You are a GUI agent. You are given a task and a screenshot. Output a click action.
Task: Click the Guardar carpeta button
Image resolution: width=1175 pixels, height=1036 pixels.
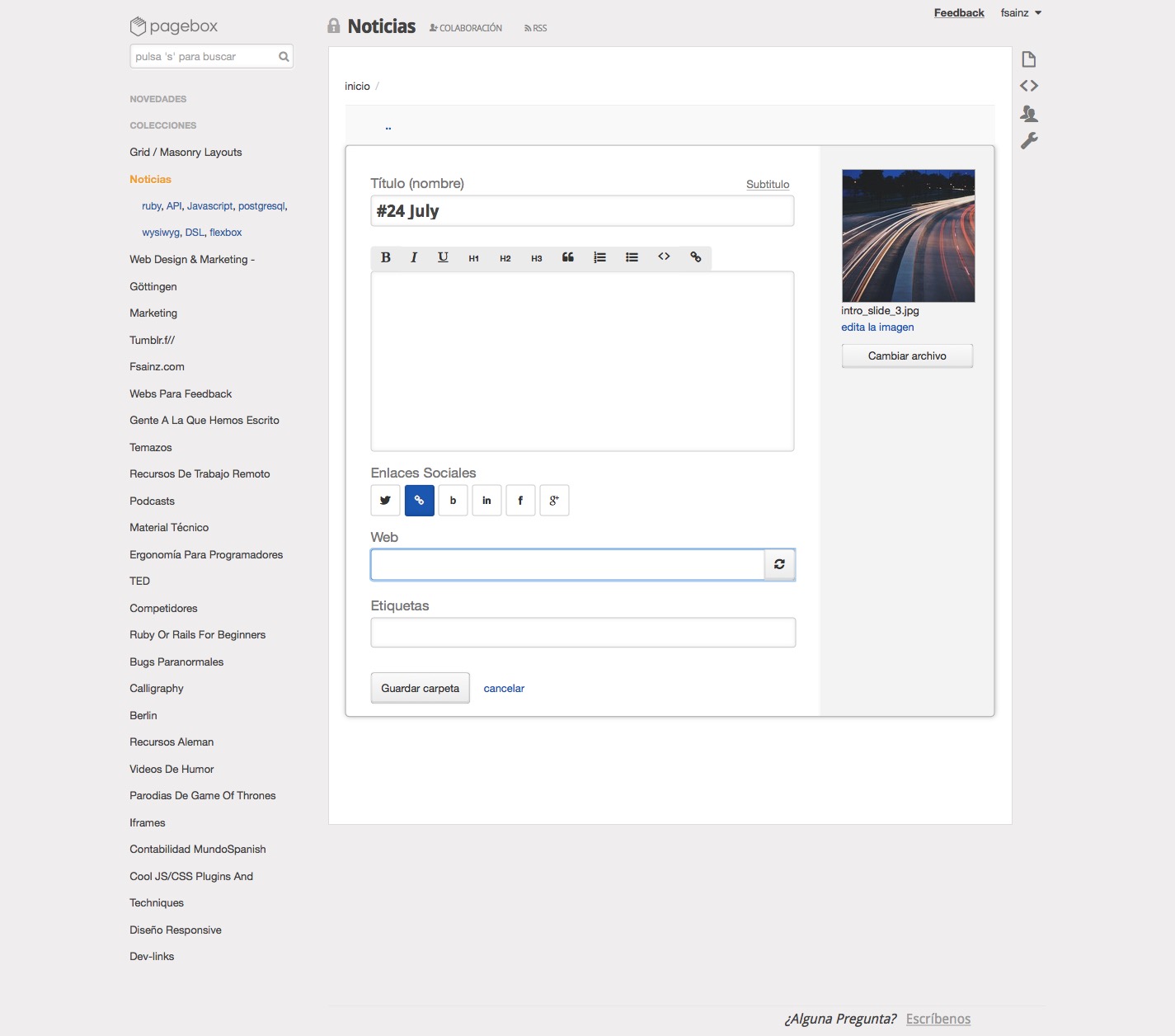click(420, 688)
